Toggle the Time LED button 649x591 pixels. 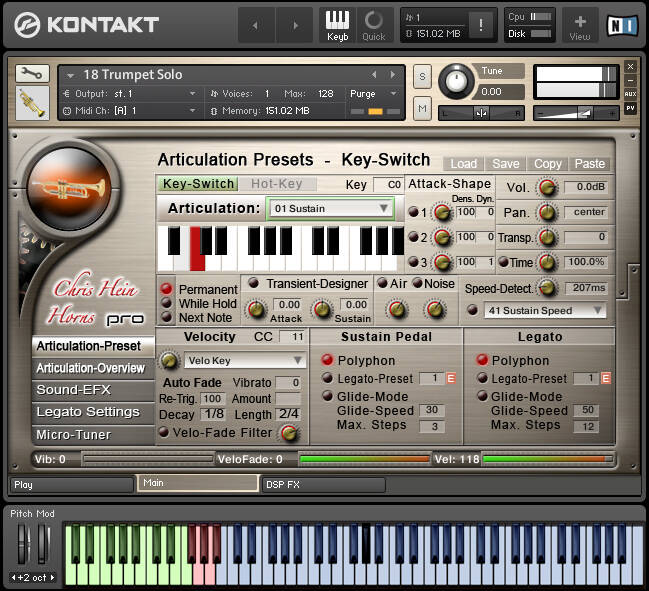pos(503,262)
